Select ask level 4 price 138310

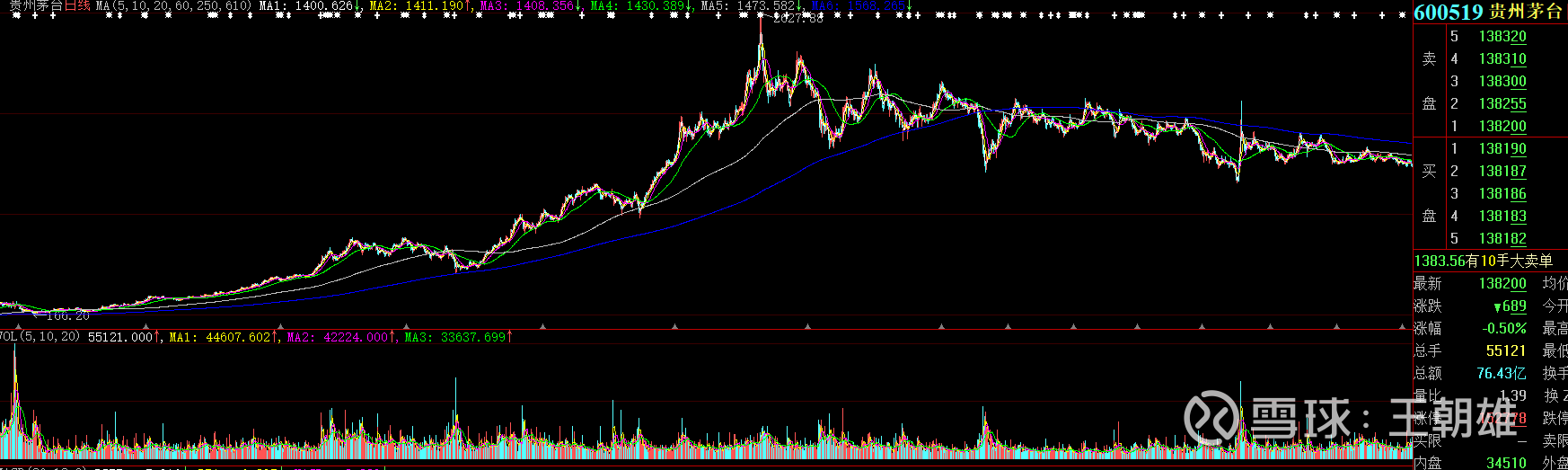1502,59
